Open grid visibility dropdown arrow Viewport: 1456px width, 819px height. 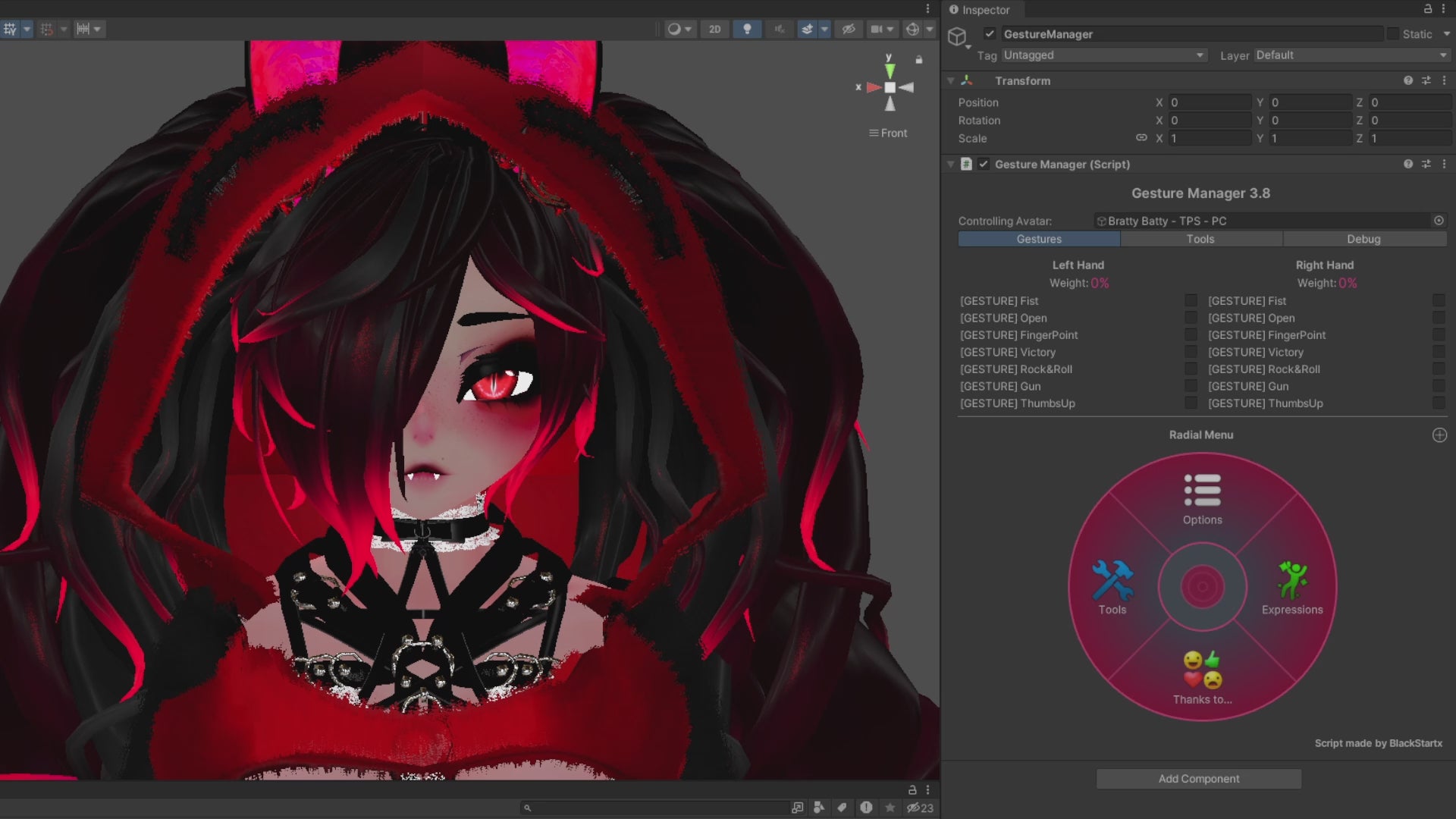point(27,29)
